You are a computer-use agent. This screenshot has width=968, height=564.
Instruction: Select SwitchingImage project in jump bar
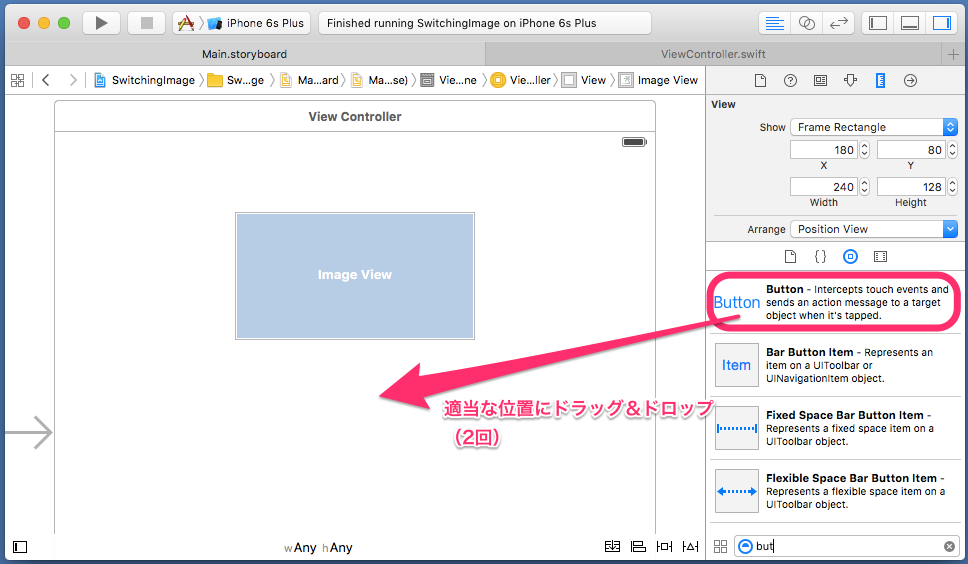(144, 80)
